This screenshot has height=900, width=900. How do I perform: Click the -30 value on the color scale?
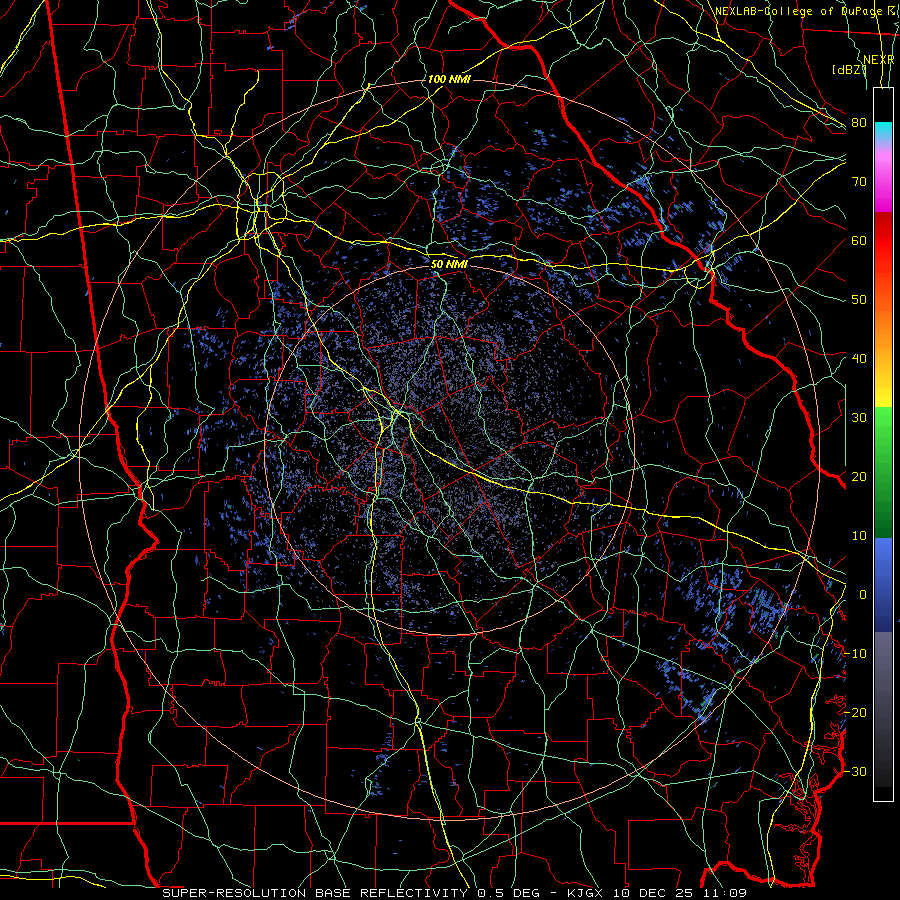pos(855,772)
